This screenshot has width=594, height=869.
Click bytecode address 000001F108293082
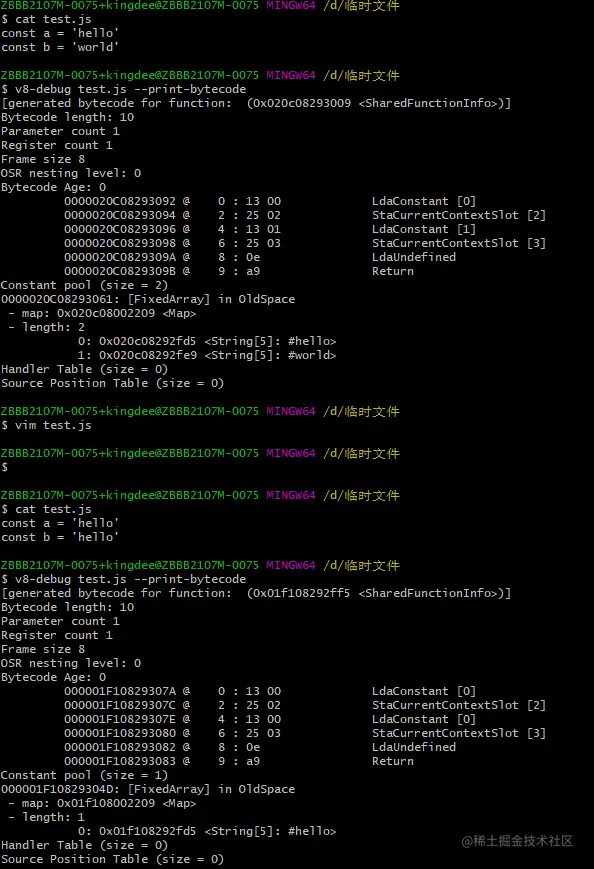(120, 747)
